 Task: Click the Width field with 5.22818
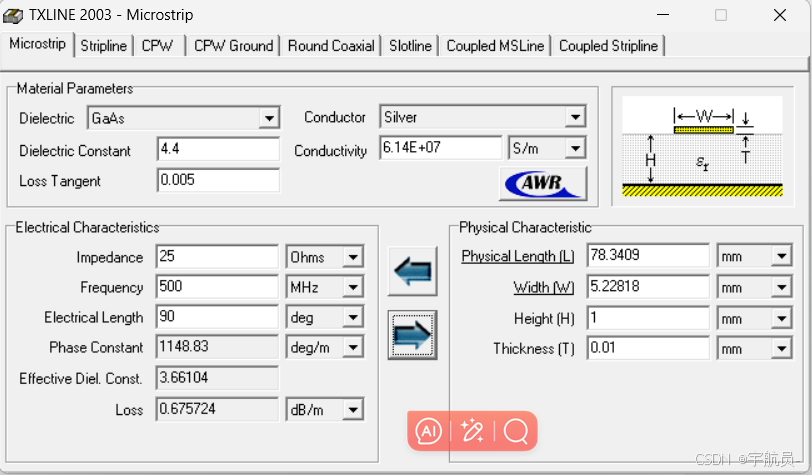point(648,287)
